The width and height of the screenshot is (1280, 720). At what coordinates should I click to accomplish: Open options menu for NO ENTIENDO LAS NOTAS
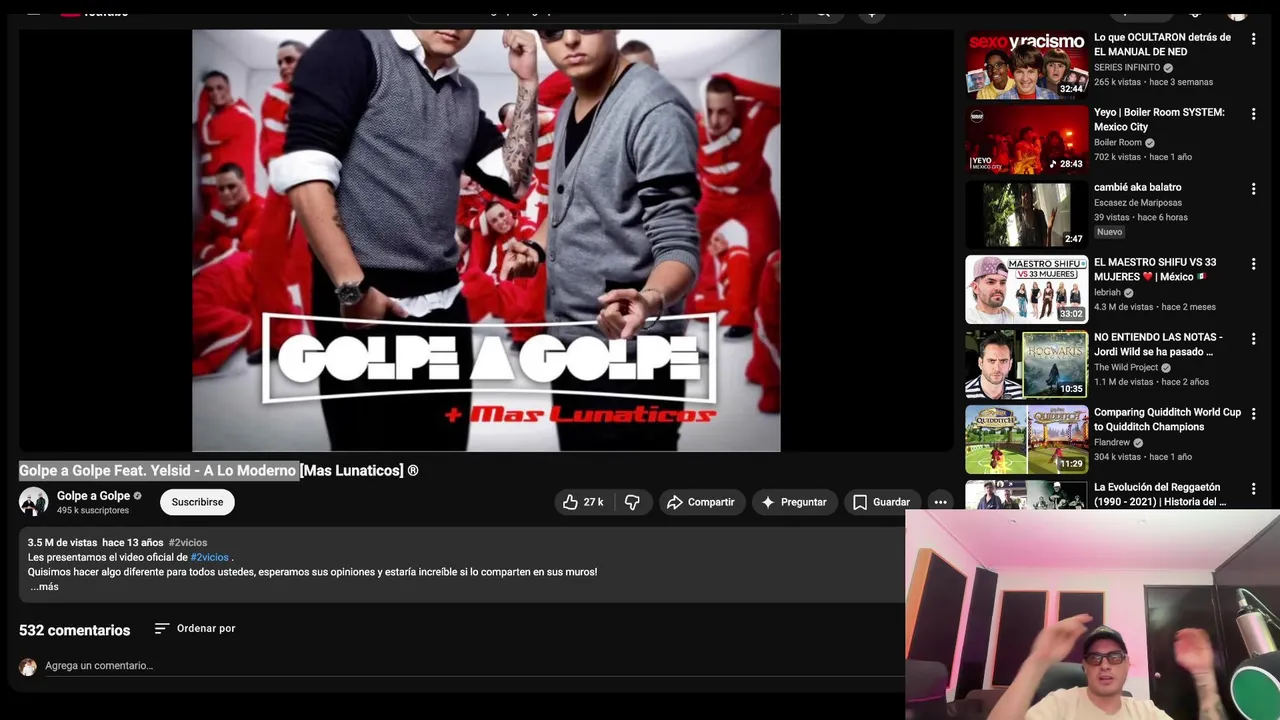coord(1253,339)
